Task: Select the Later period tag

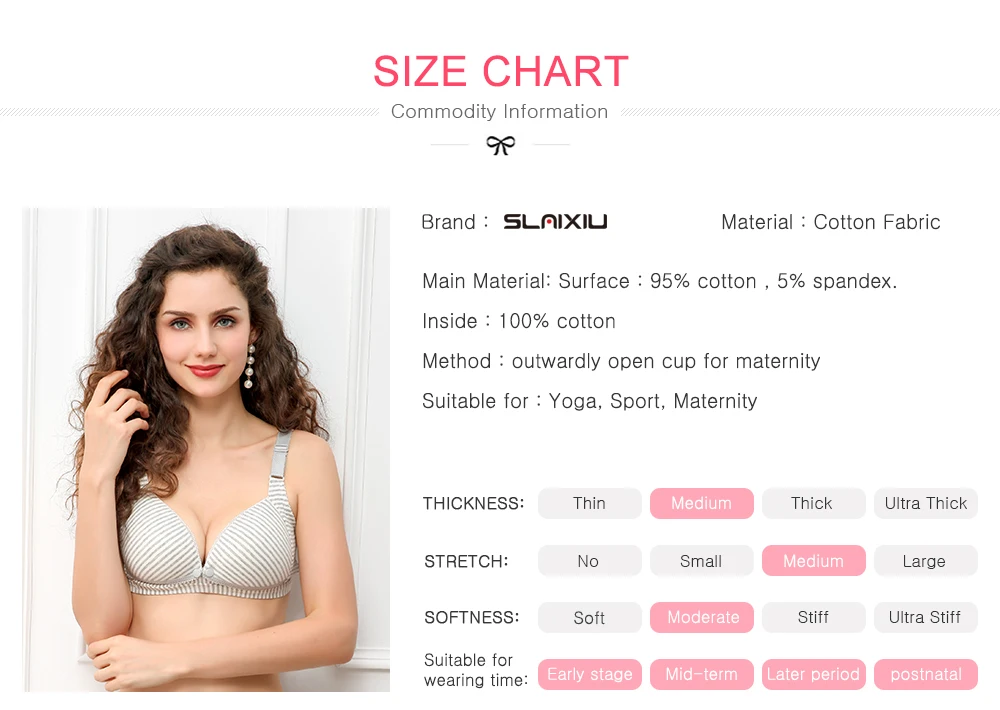Action: 813,674
